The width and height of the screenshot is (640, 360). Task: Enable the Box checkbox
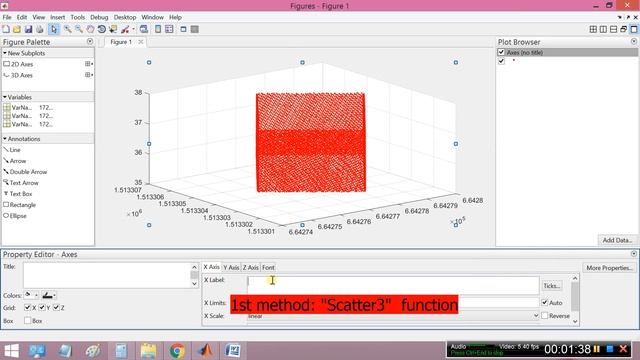[x=27, y=320]
